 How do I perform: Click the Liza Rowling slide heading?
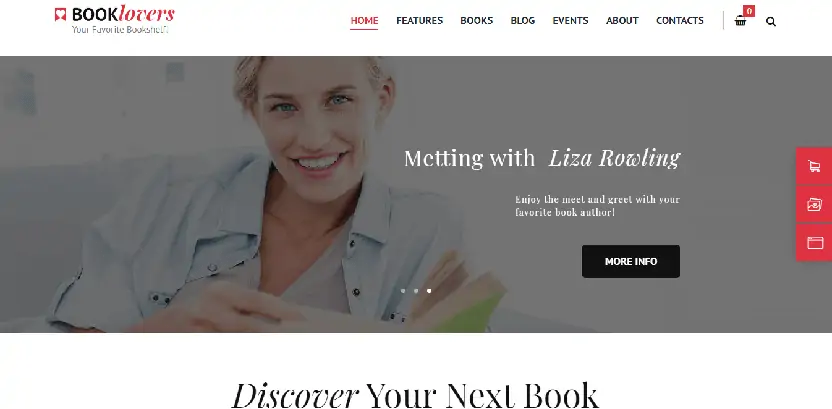pyautogui.click(x=542, y=158)
